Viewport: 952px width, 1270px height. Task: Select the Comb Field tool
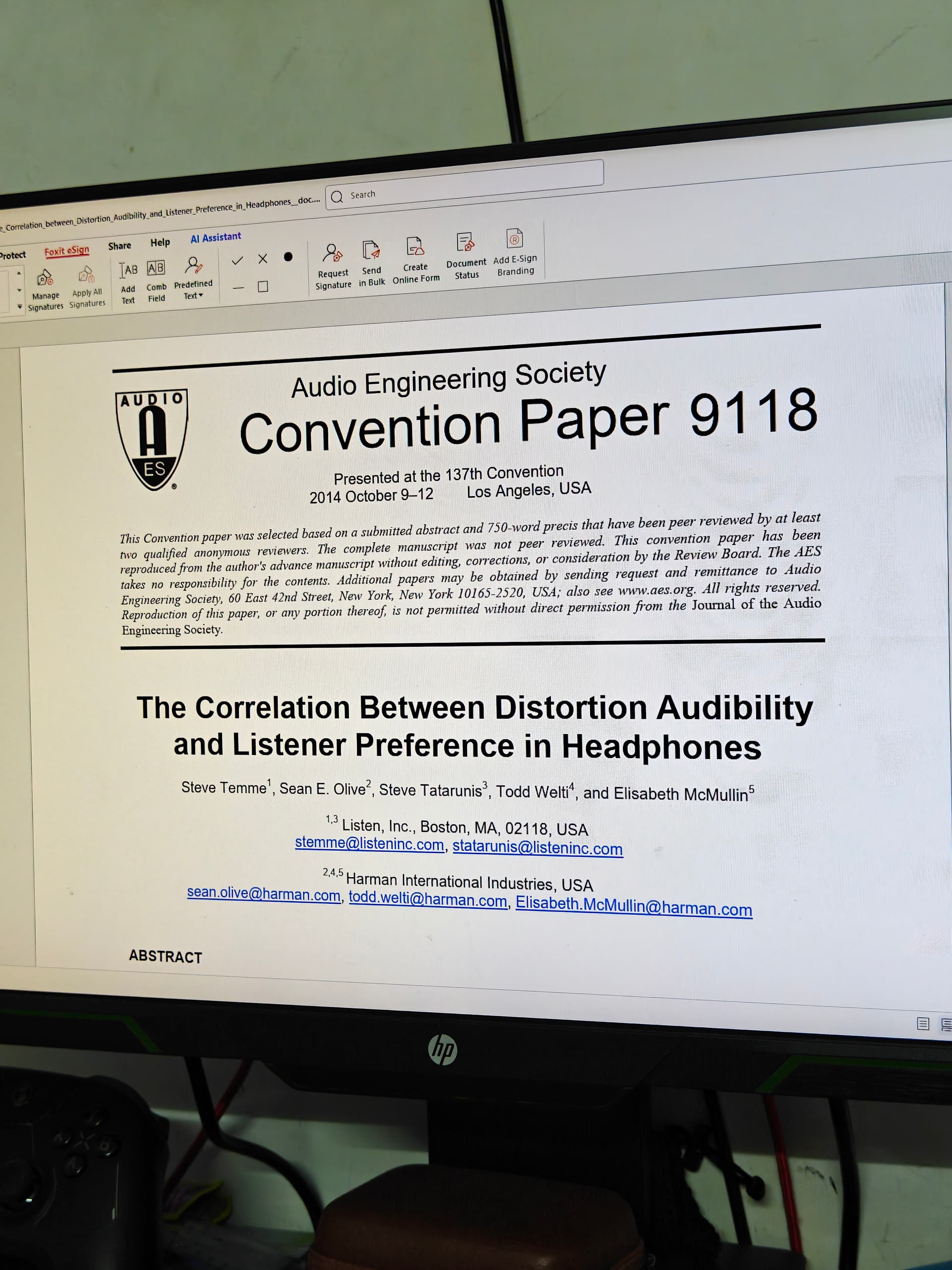pyautogui.click(x=156, y=268)
